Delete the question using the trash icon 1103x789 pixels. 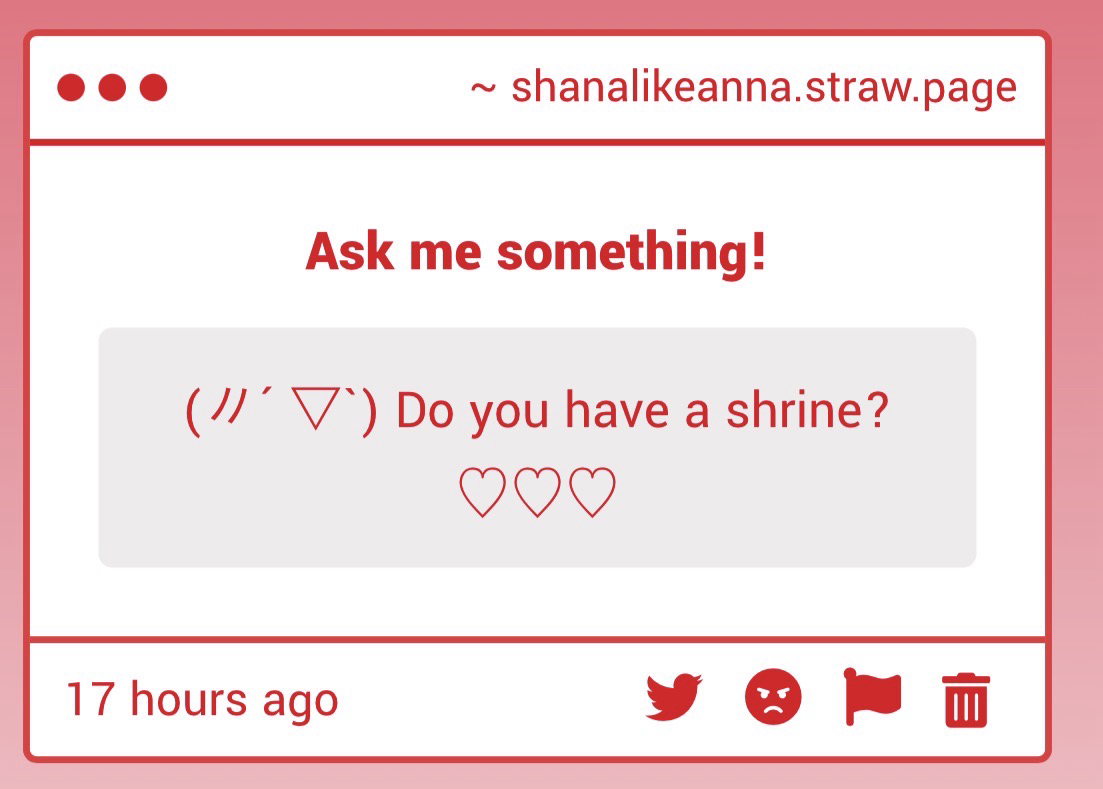pos(965,700)
